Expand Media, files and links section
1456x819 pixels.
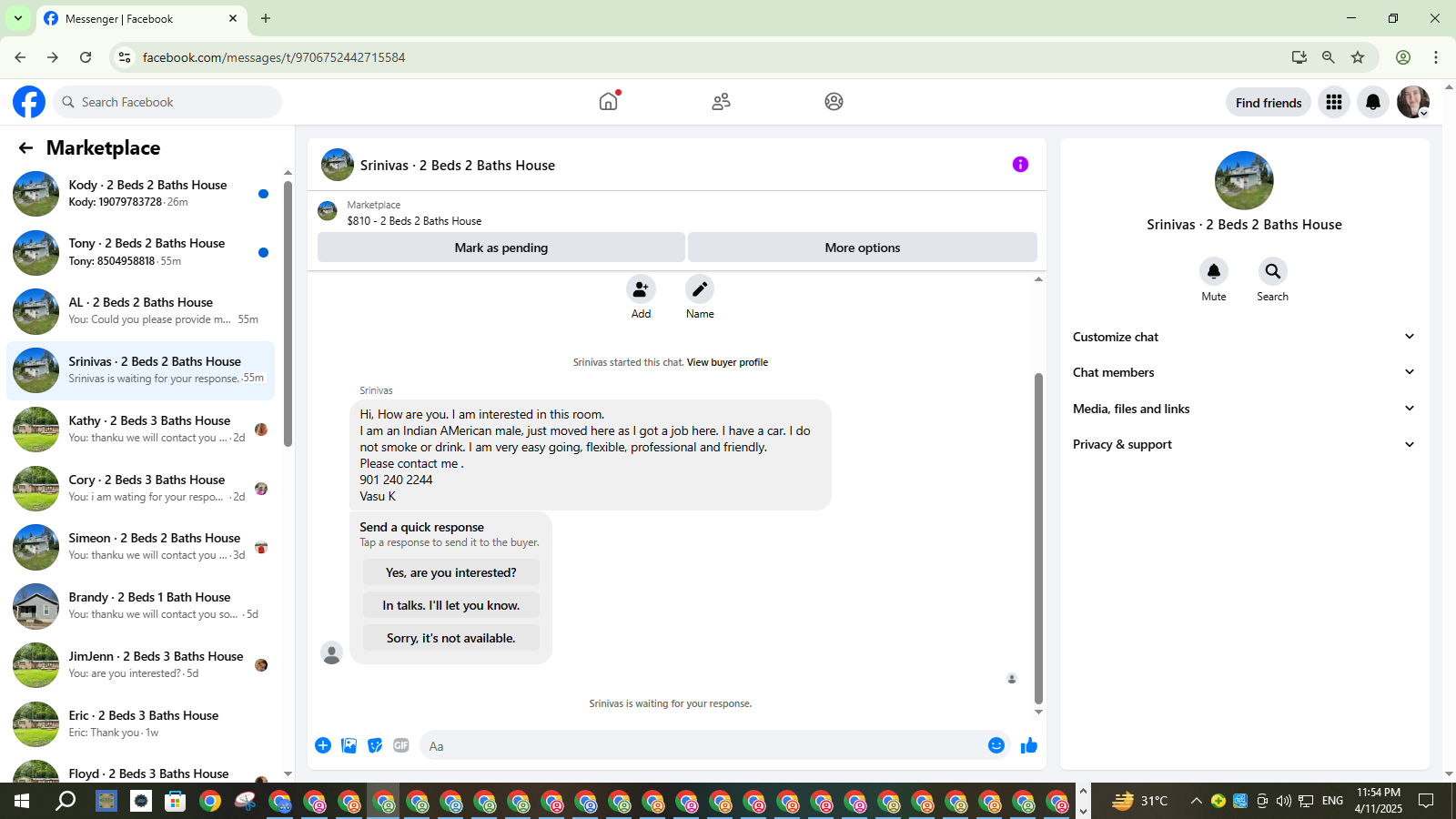(x=1244, y=409)
